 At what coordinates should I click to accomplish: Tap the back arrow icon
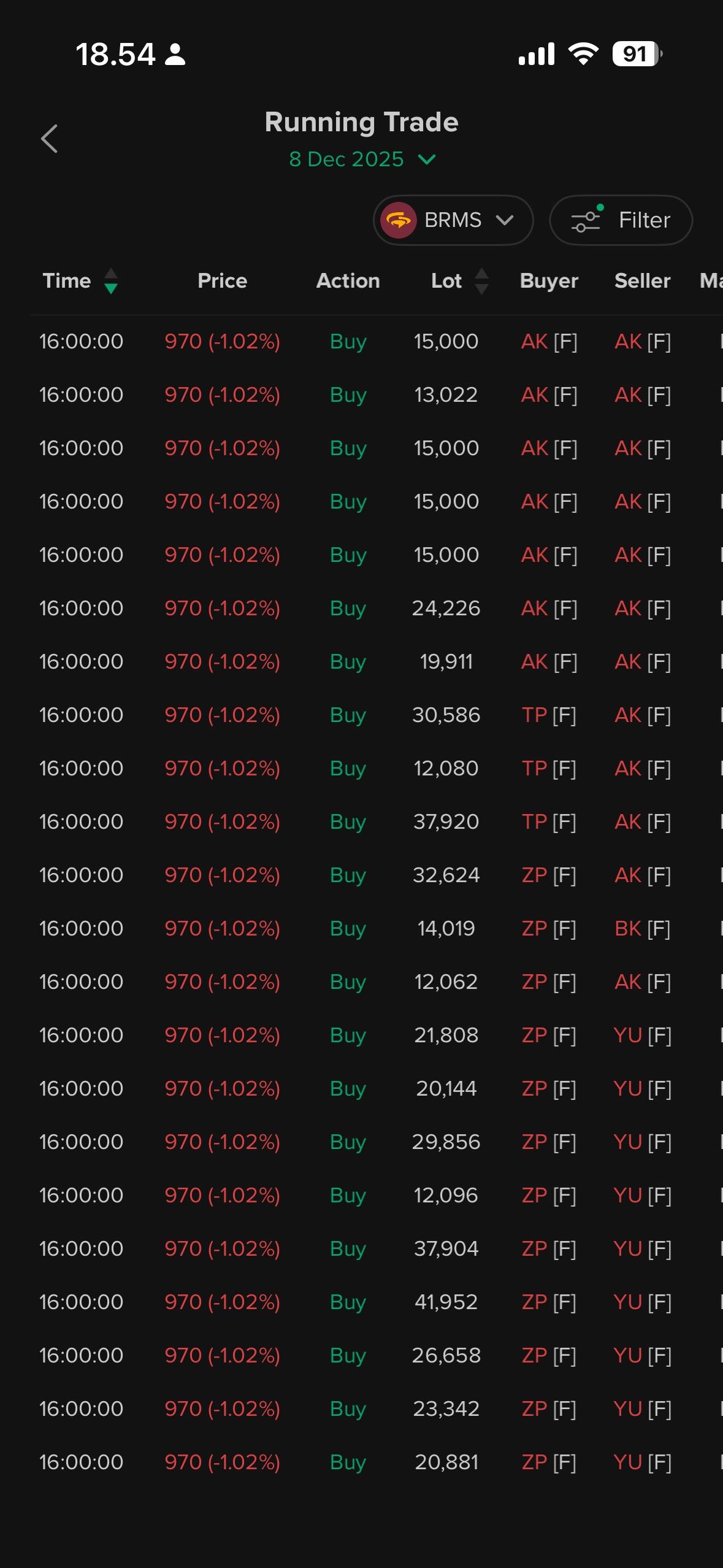[49, 139]
